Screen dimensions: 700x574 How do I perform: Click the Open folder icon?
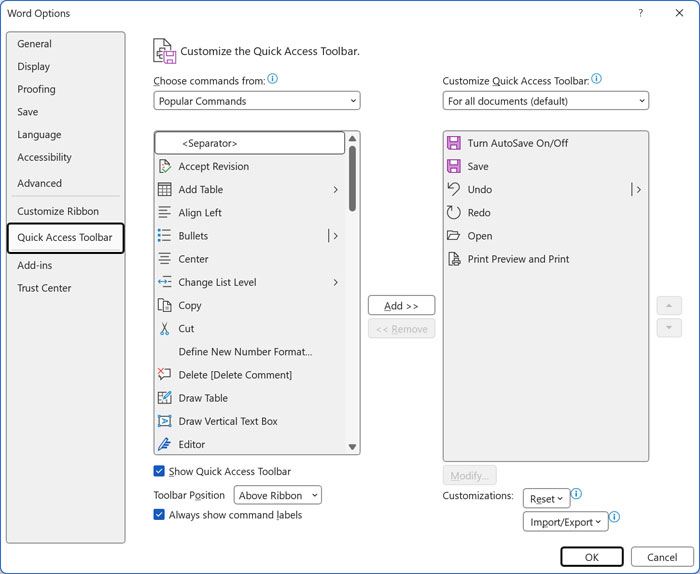(454, 235)
